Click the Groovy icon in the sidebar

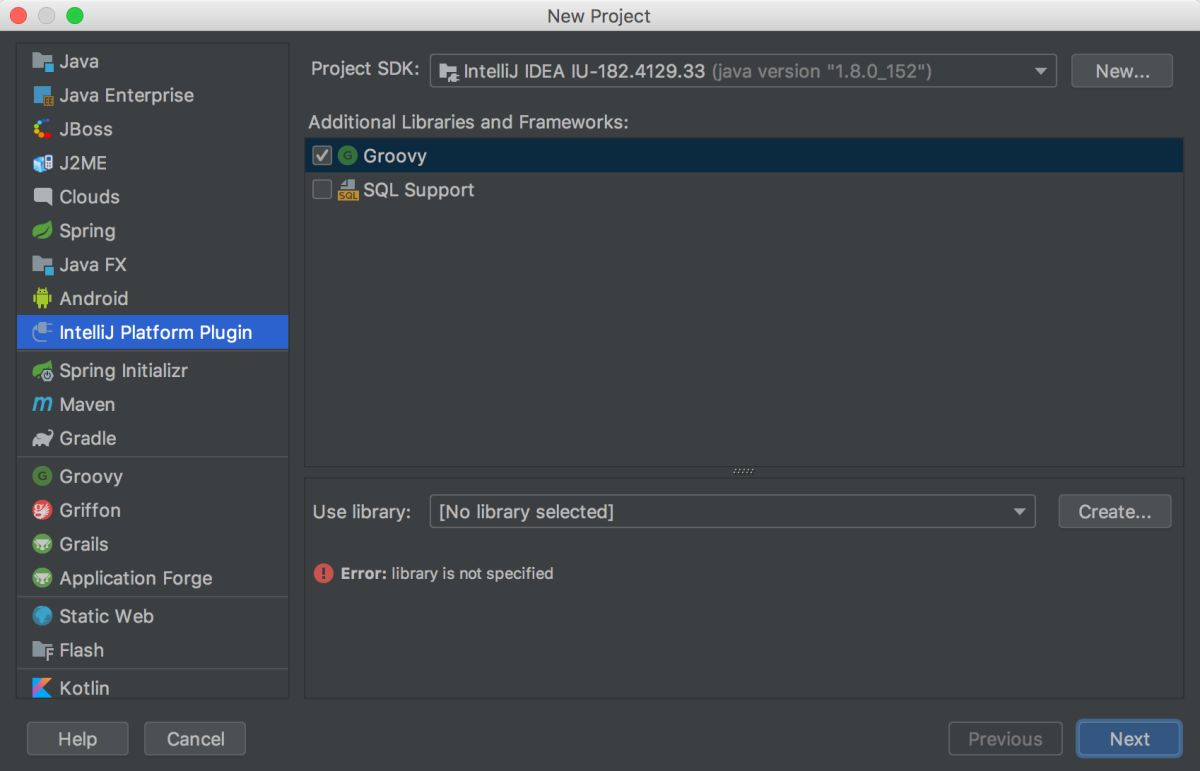42,476
